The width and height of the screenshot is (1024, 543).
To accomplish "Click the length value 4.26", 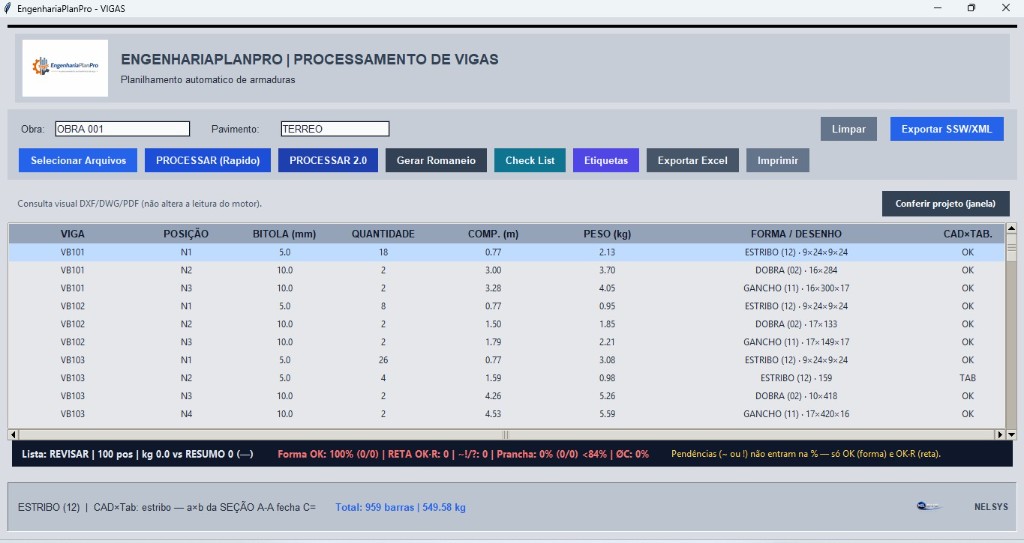I will pyautogui.click(x=493, y=396).
